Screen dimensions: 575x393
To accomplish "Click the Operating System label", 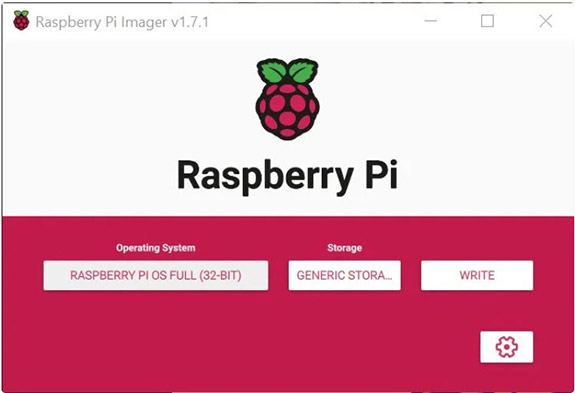I will click(x=155, y=248).
